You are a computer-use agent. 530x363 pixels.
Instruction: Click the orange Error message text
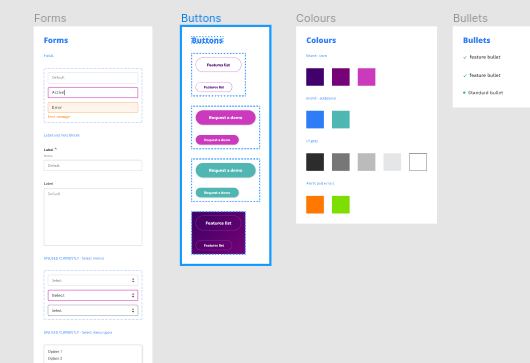pyautogui.click(x=59, y=117)
